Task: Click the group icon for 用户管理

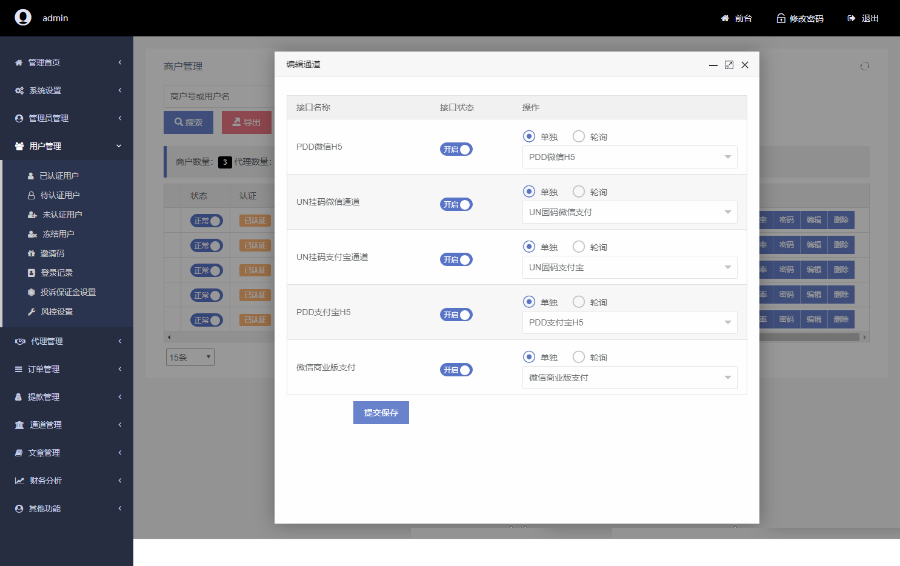Action: tap(19, 146)
